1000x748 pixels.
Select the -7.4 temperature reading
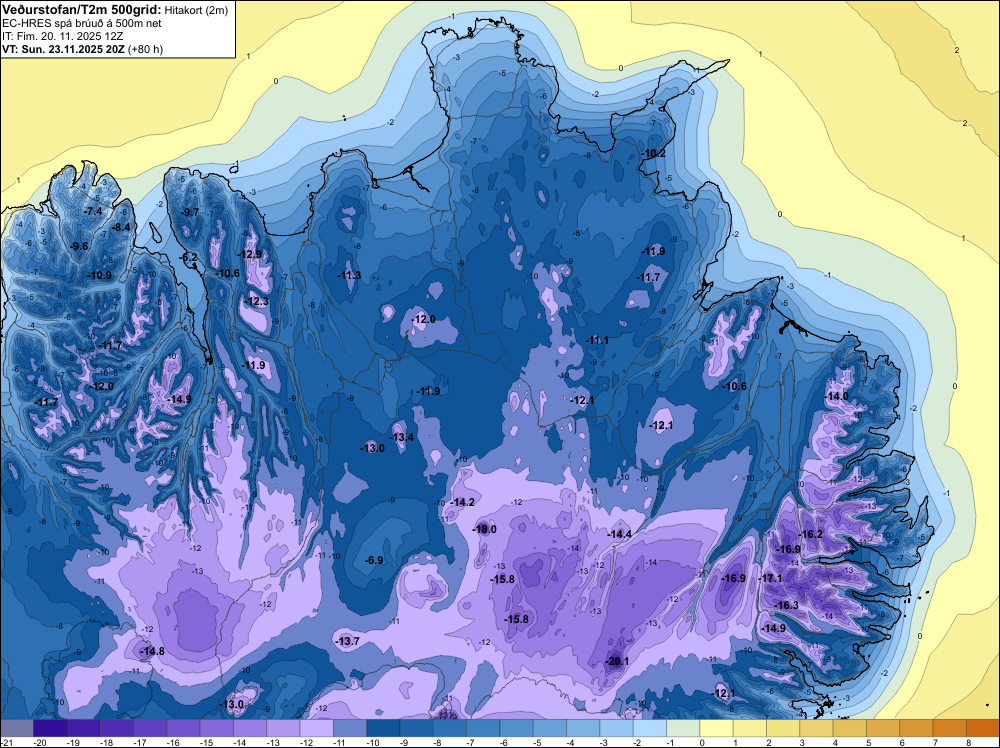coord(92,211)
